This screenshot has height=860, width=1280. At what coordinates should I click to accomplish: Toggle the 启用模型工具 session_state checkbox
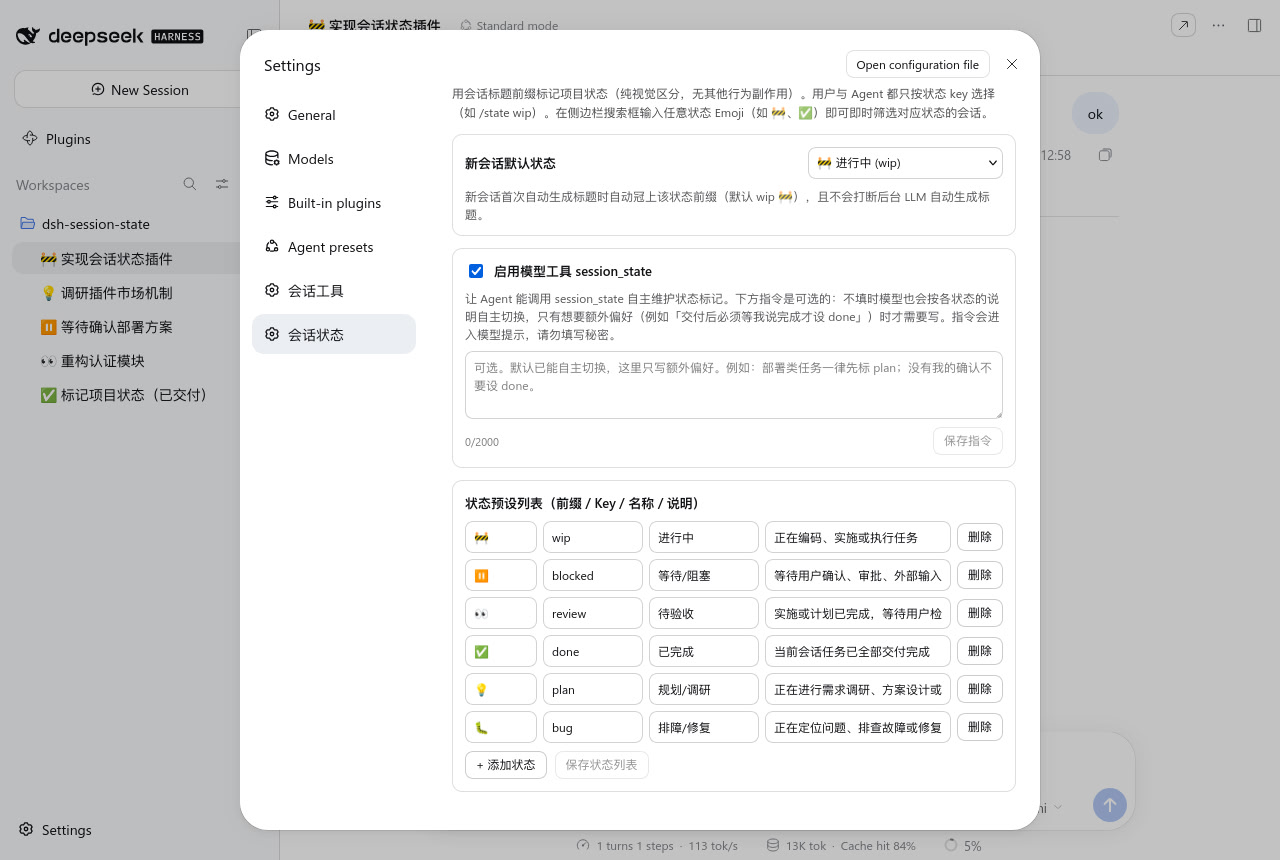[x=476, y=271]
